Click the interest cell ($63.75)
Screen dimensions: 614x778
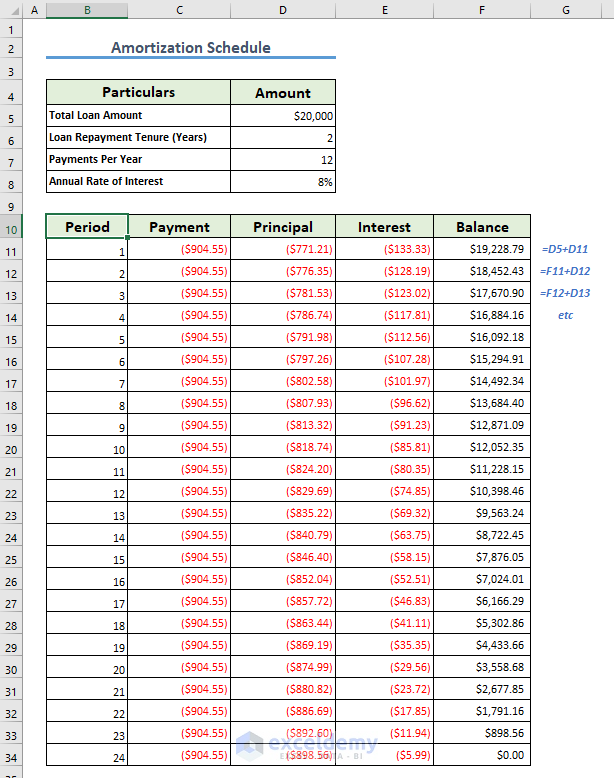point(385,535)
